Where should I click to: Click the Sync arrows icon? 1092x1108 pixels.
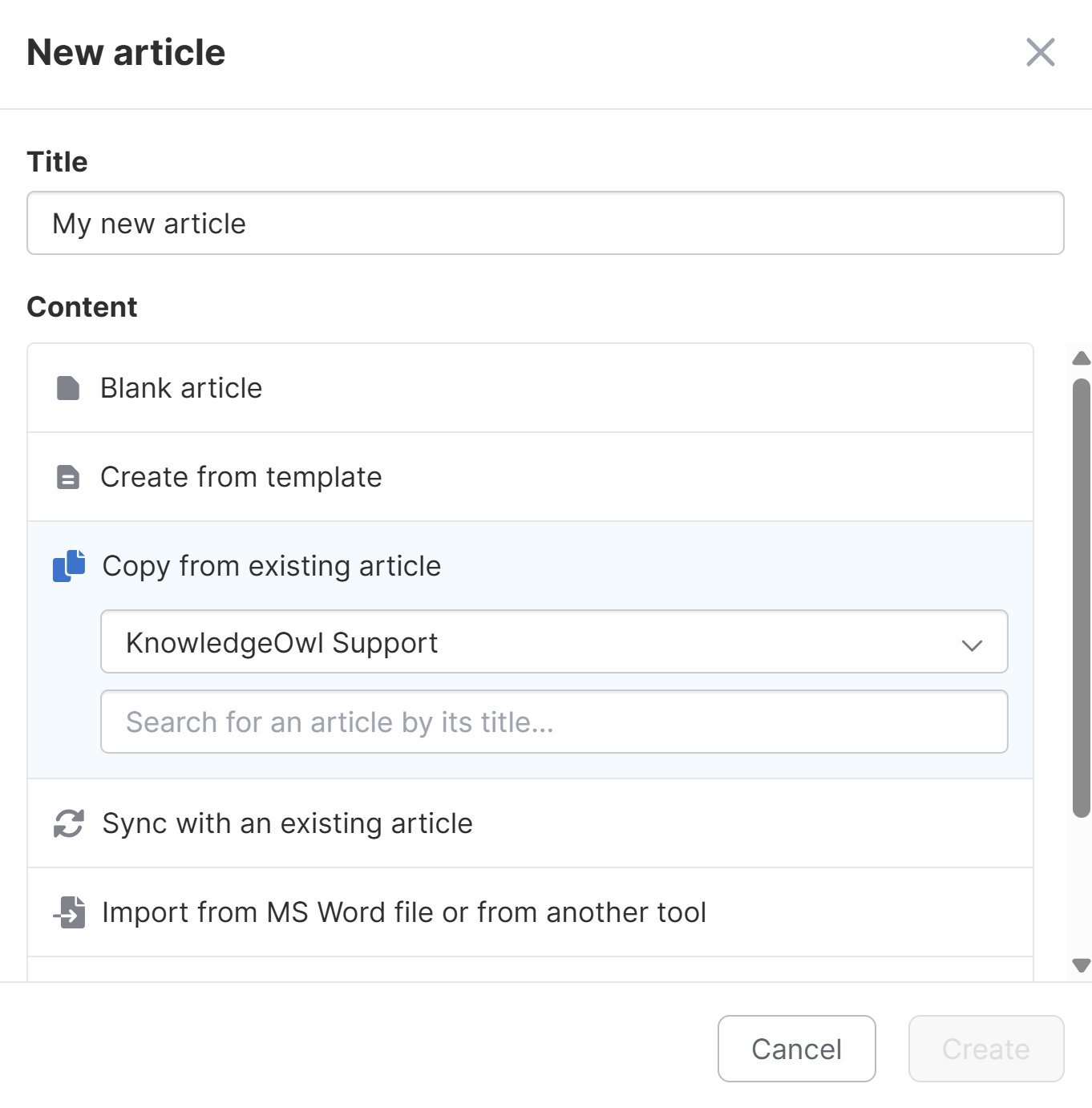[69, 823]
